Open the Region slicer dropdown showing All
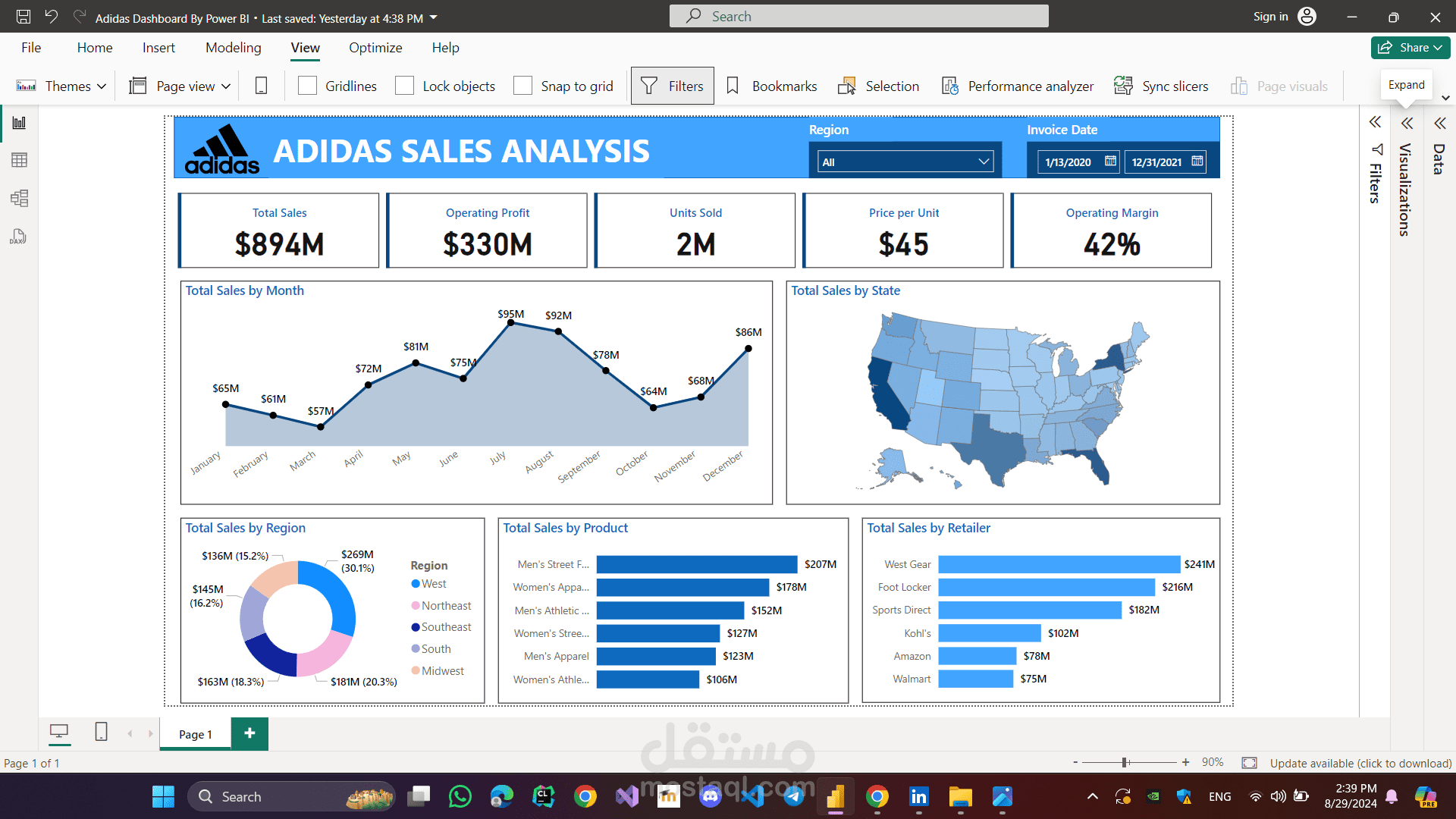The image size is (1456, 819). 905,161
